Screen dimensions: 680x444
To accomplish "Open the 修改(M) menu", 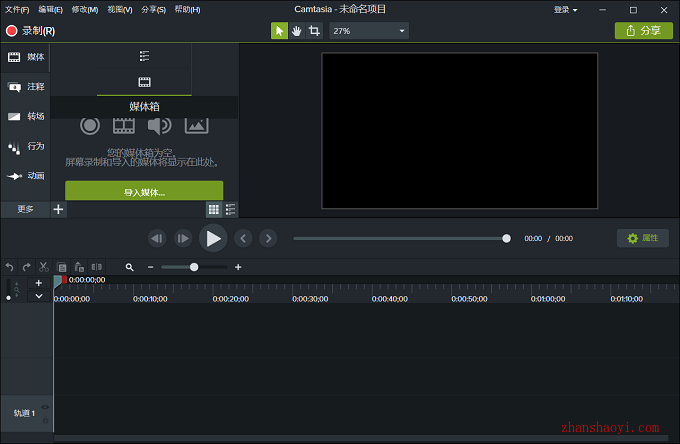I will 85,10.
